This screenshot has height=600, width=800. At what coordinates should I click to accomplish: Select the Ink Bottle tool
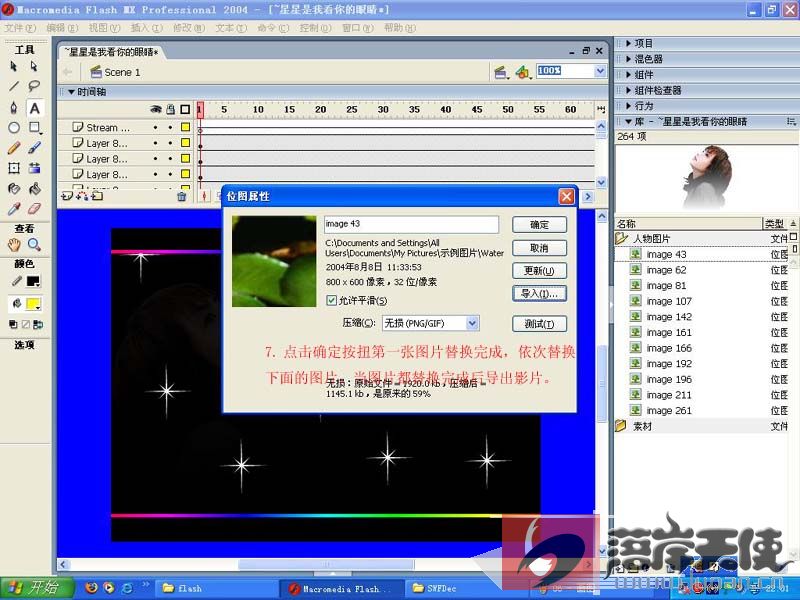14,189
